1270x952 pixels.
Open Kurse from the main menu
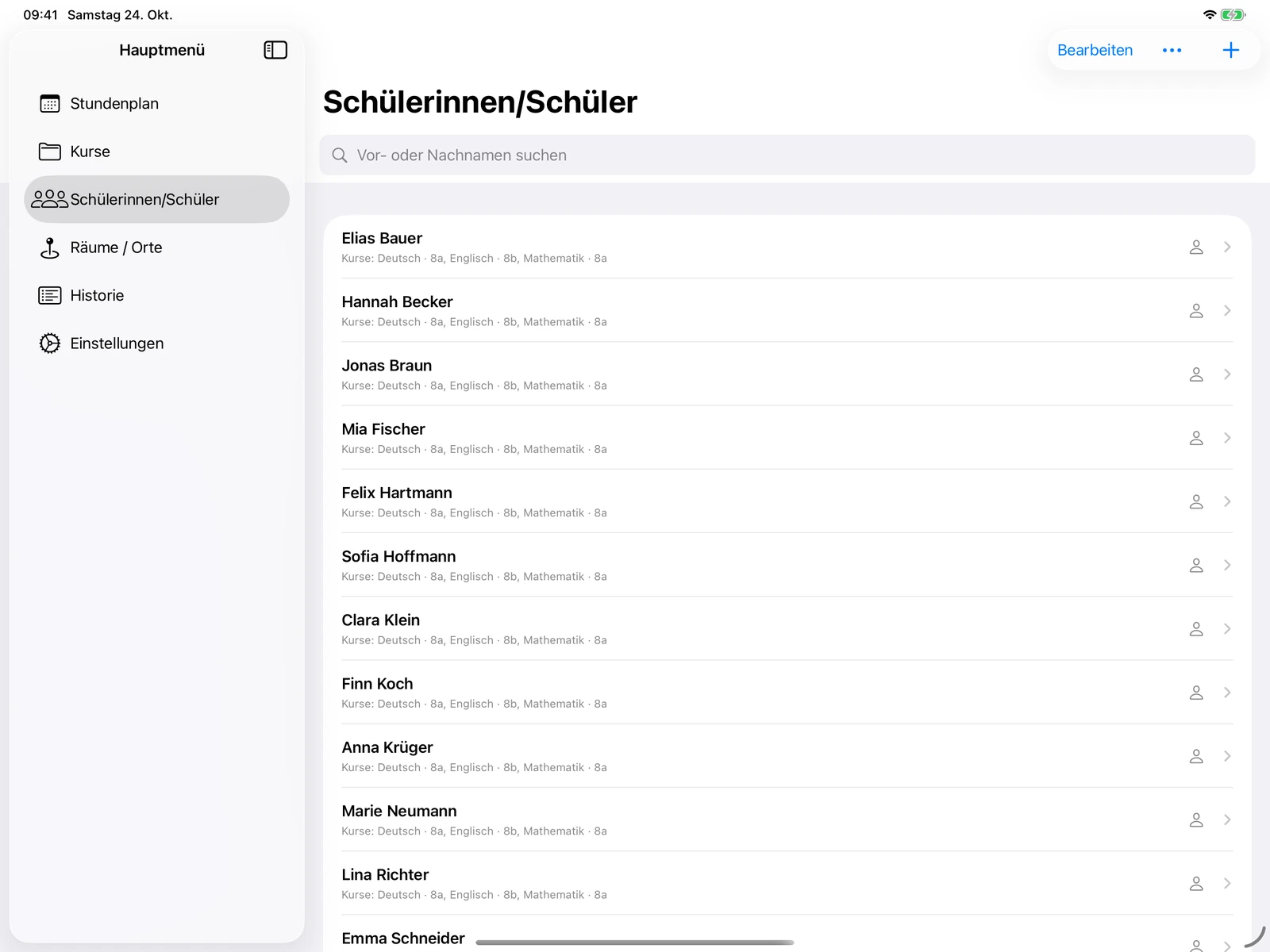156,152
